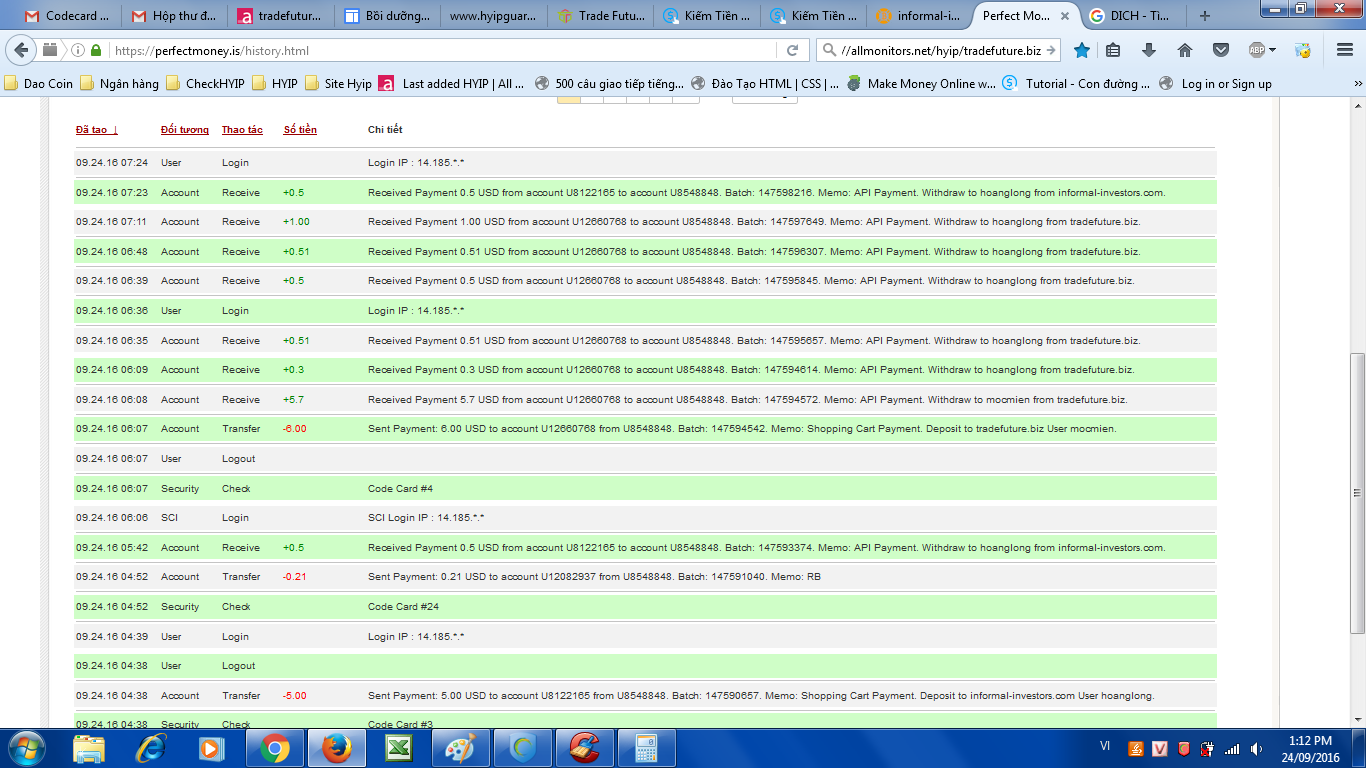Image resolution: width=1366 pixels, height=768 pixels.
Task: Sort history by Đã tạo column
Action: coord(97,130)
